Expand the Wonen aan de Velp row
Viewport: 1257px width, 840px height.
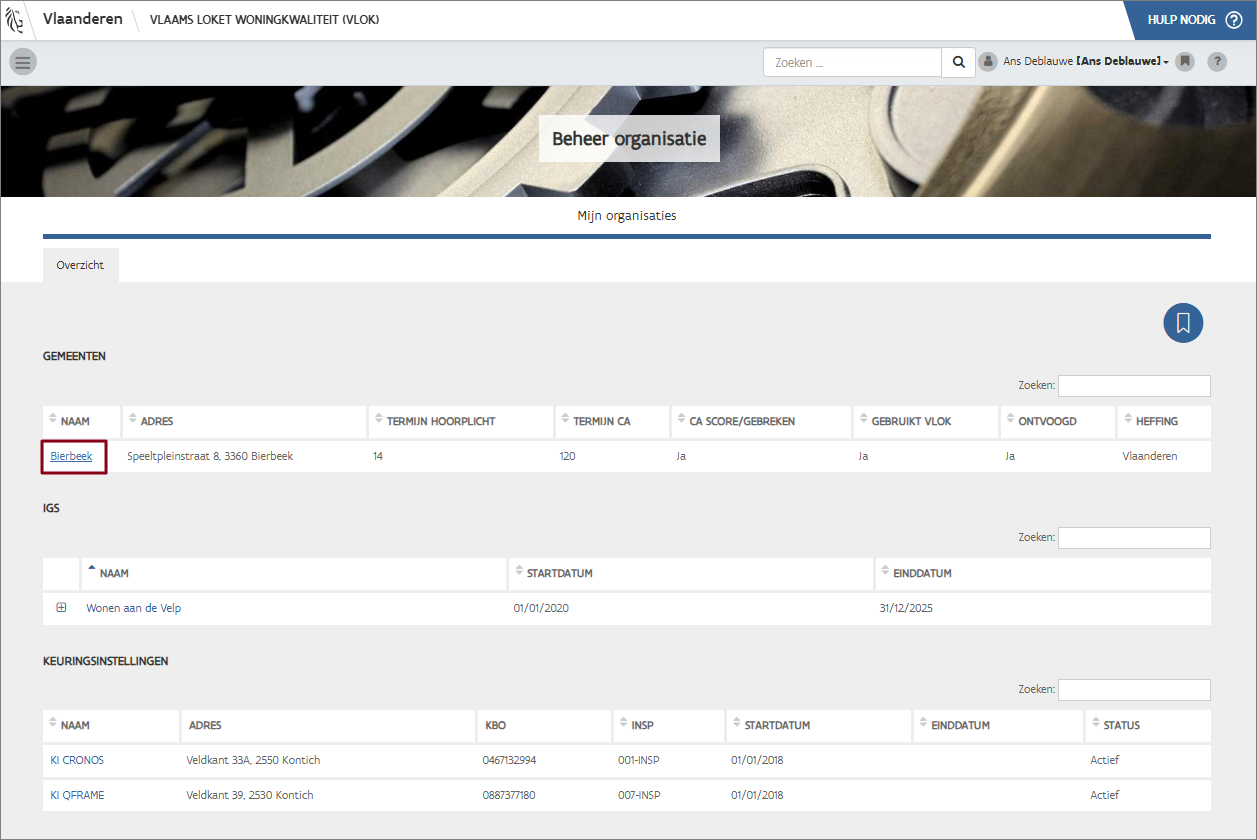[x=61, y=608]
